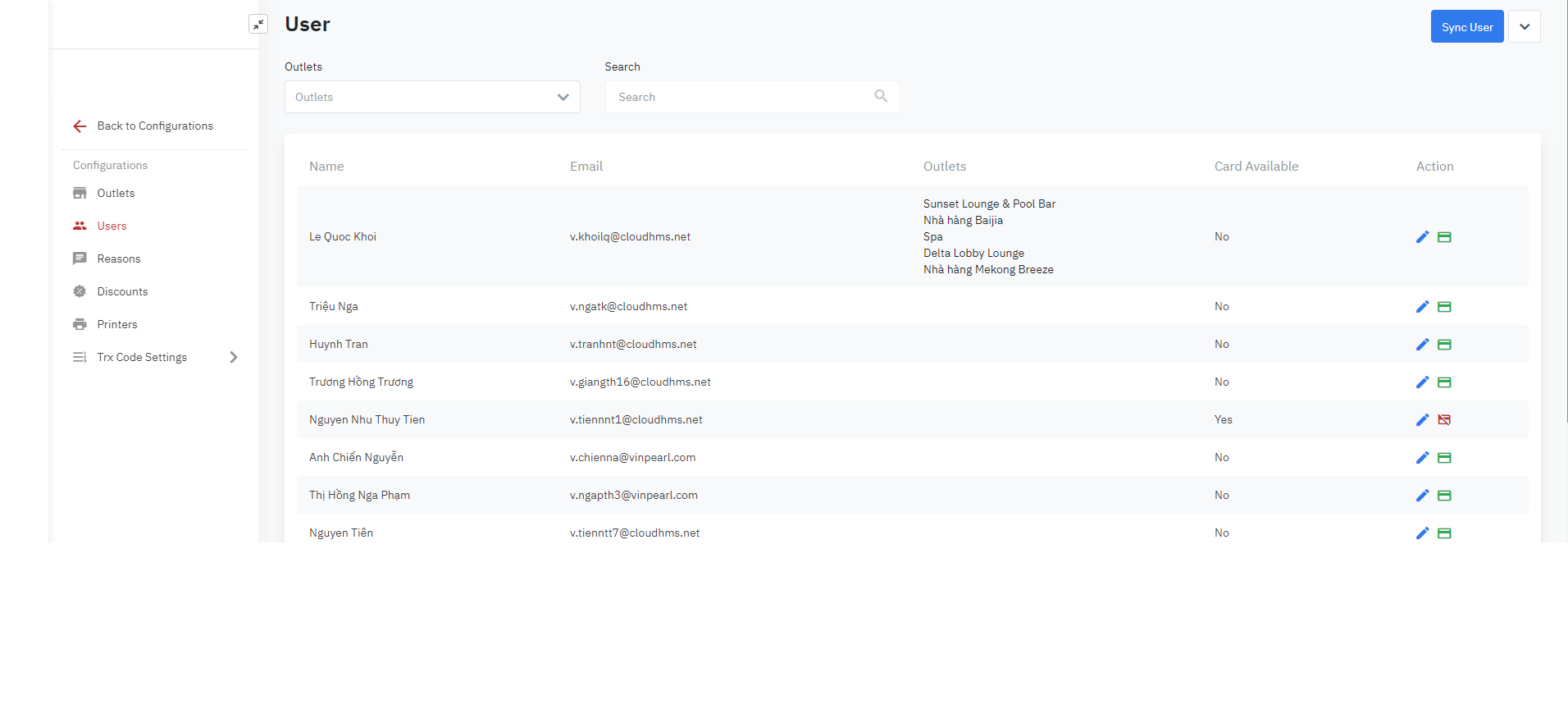Remove card icon for Nguyen Nhu Thuy Tien
The image size is (1568, 709).
pyautogui.click(x=1444, y=420)
